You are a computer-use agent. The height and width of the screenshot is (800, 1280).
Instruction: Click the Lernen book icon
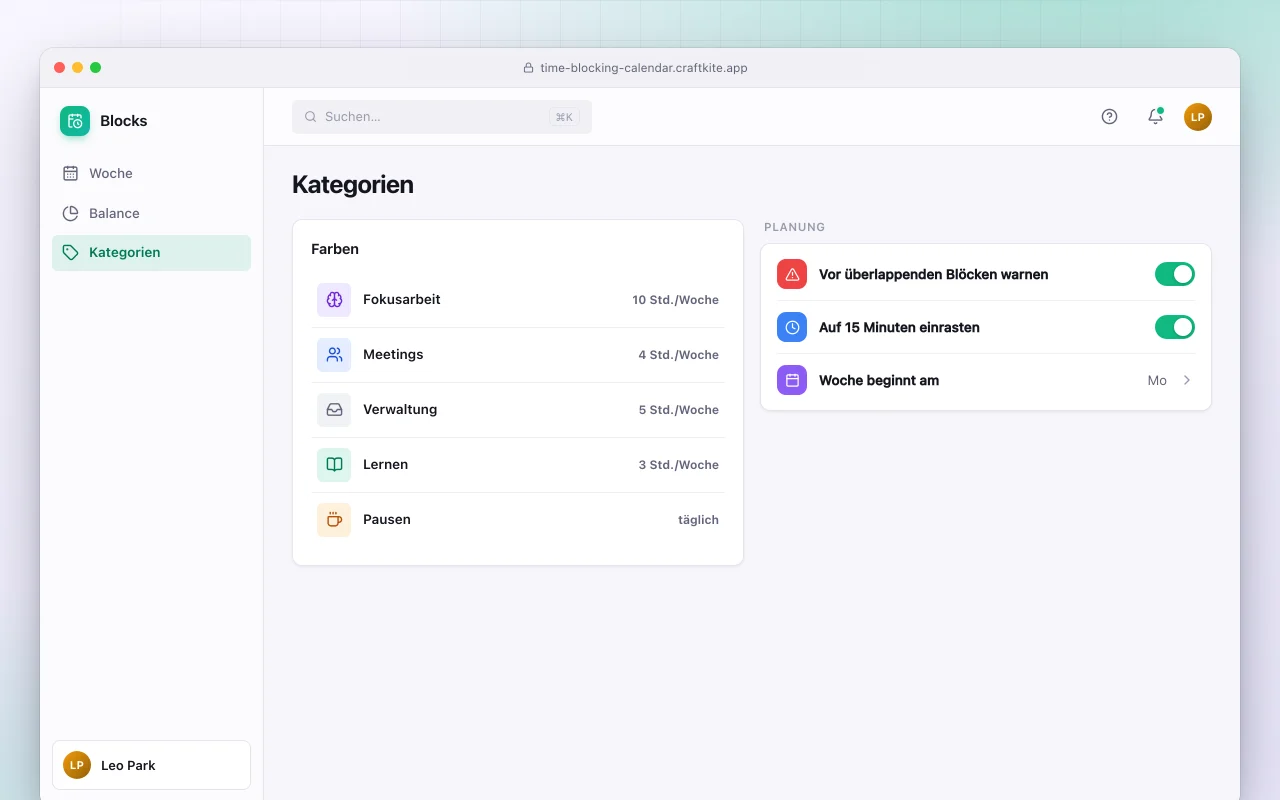[x=334, y=465]
